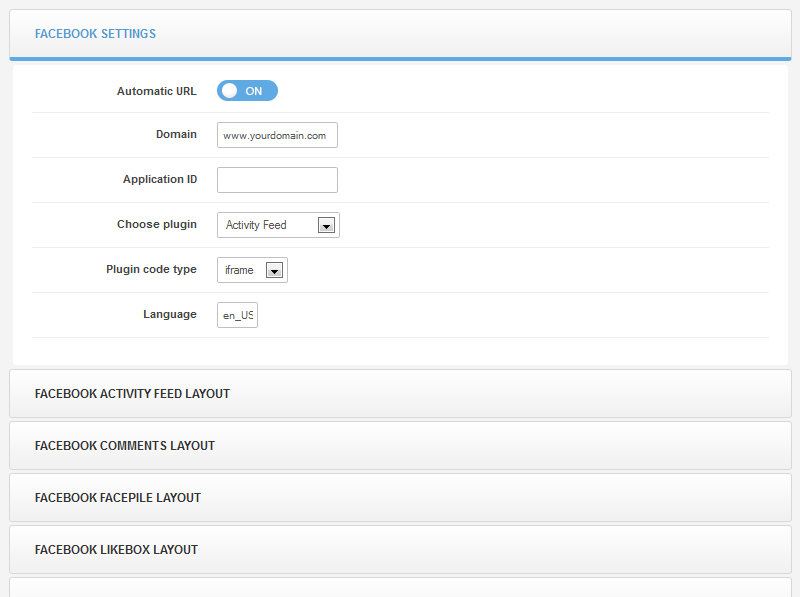Collapse the Facebook Settings panel header

coord(400,34)
